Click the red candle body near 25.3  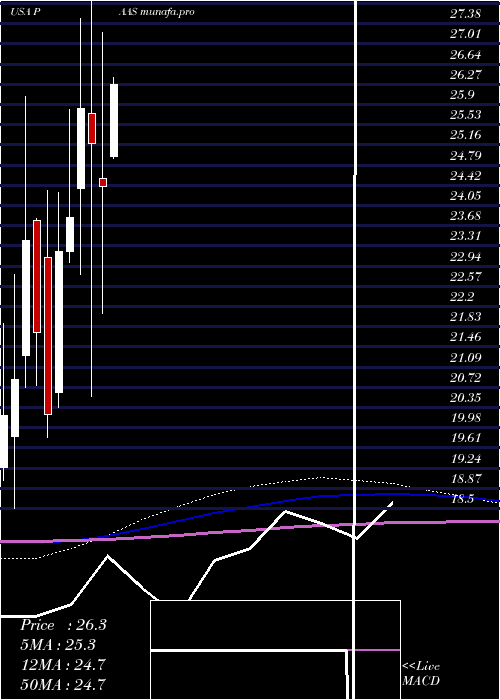tap(92, 128)
